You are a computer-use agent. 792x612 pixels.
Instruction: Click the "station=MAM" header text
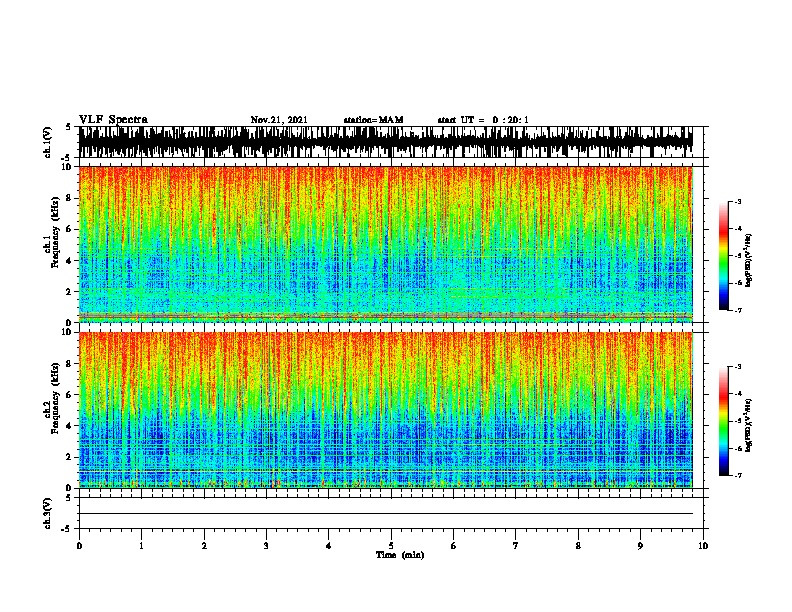tap(373, 120)
